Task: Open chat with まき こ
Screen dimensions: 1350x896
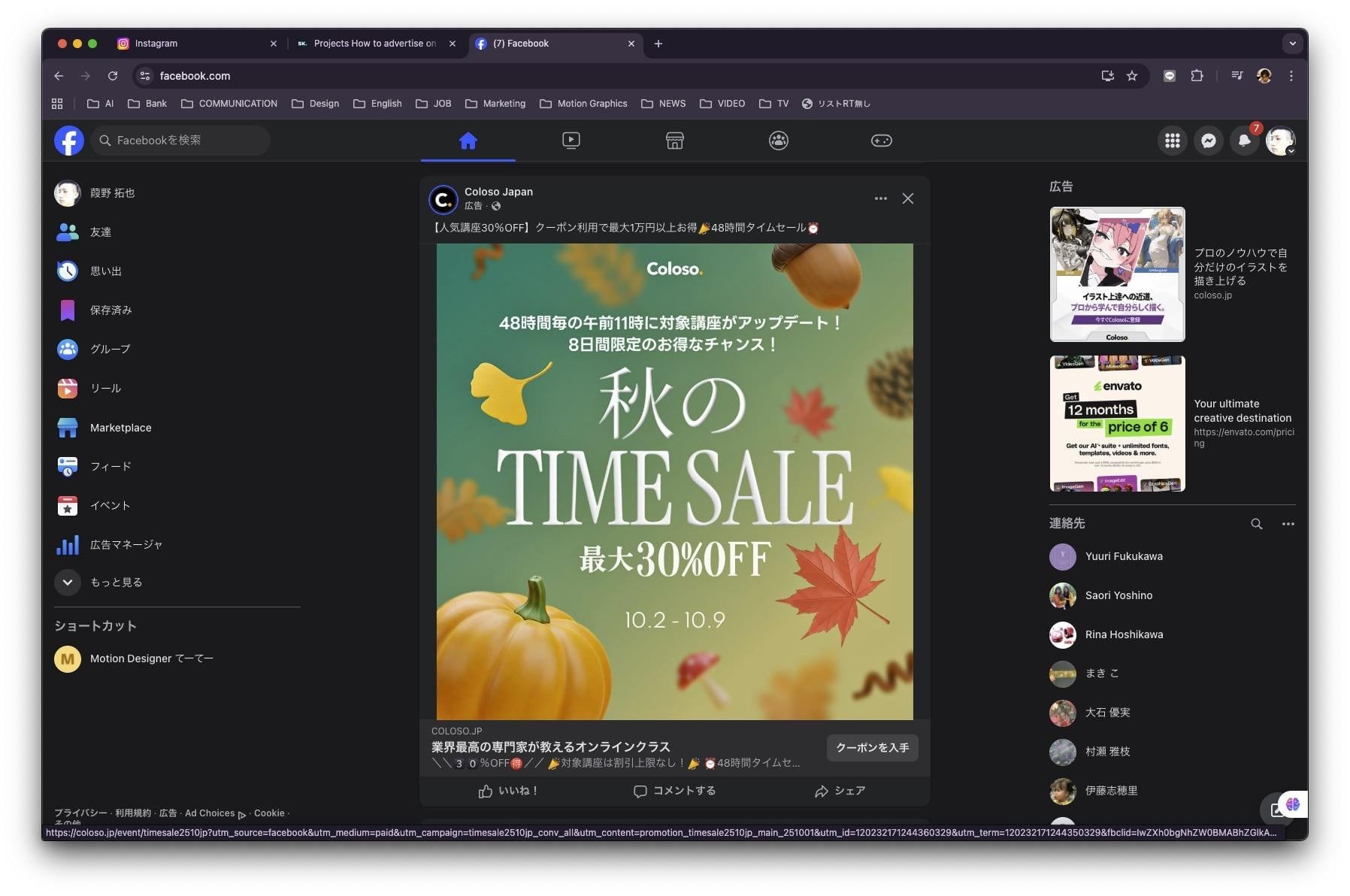Action: point(1173,674)
